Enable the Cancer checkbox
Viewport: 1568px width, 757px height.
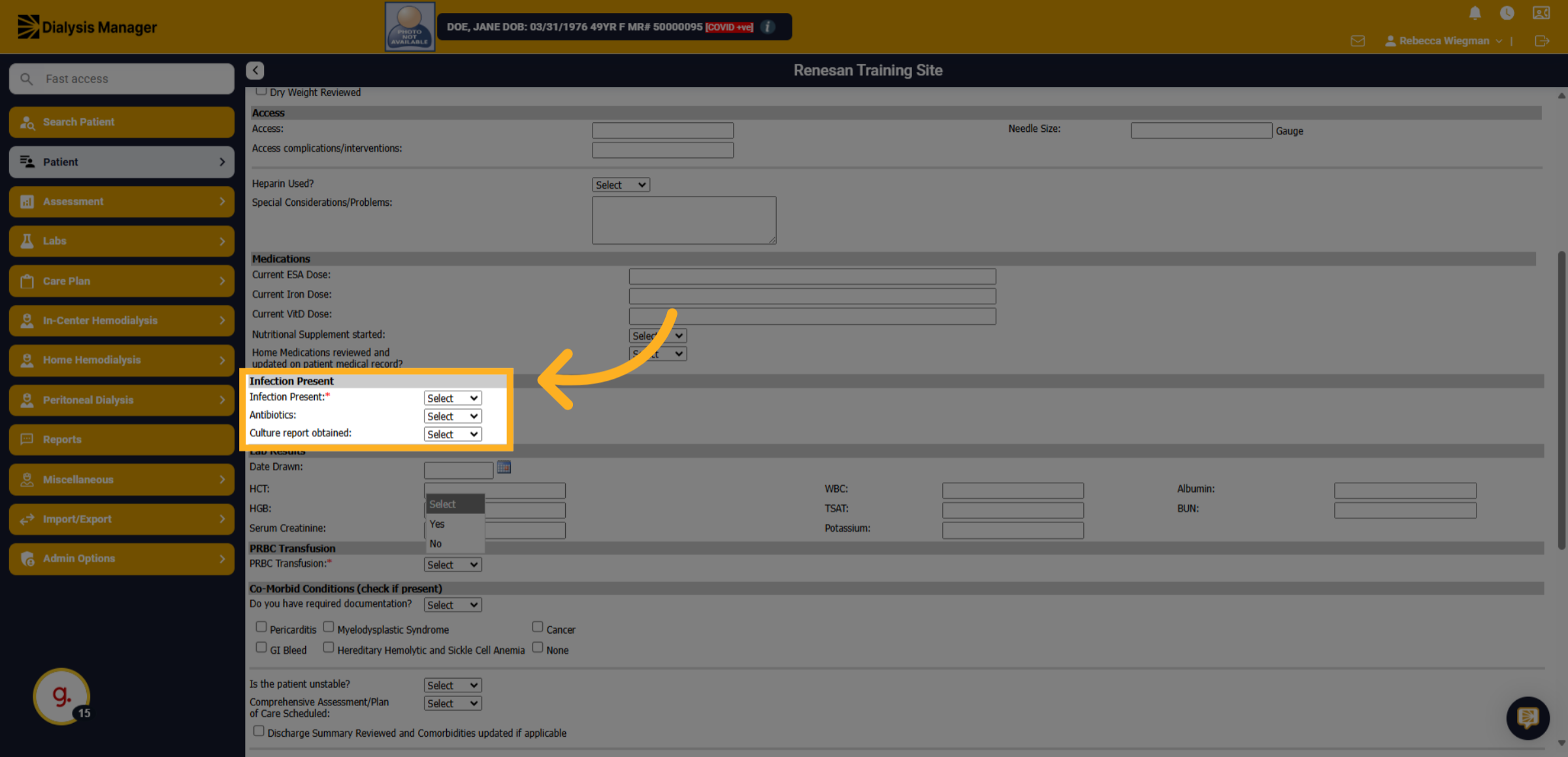pos(538,627)
